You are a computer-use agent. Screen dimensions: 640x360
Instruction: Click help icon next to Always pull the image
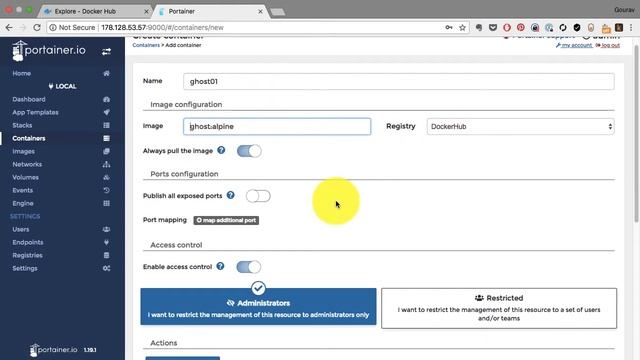pyautogui.click(x=221, y=150)
